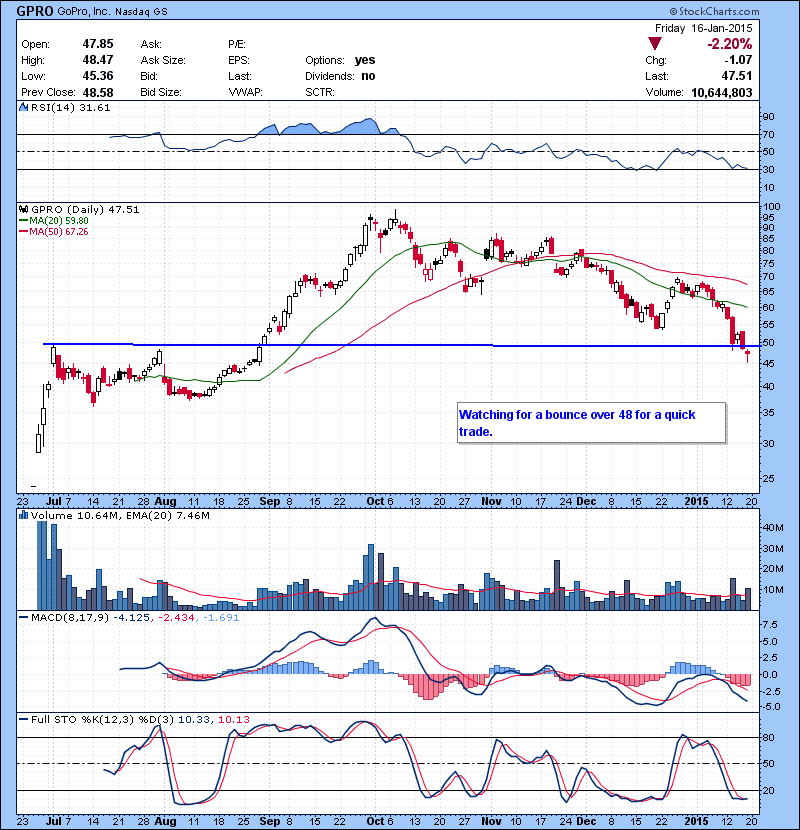The image size is (800, 830).
Task: Click the Aug label on the bottom date axis
Action: point(165,821)
